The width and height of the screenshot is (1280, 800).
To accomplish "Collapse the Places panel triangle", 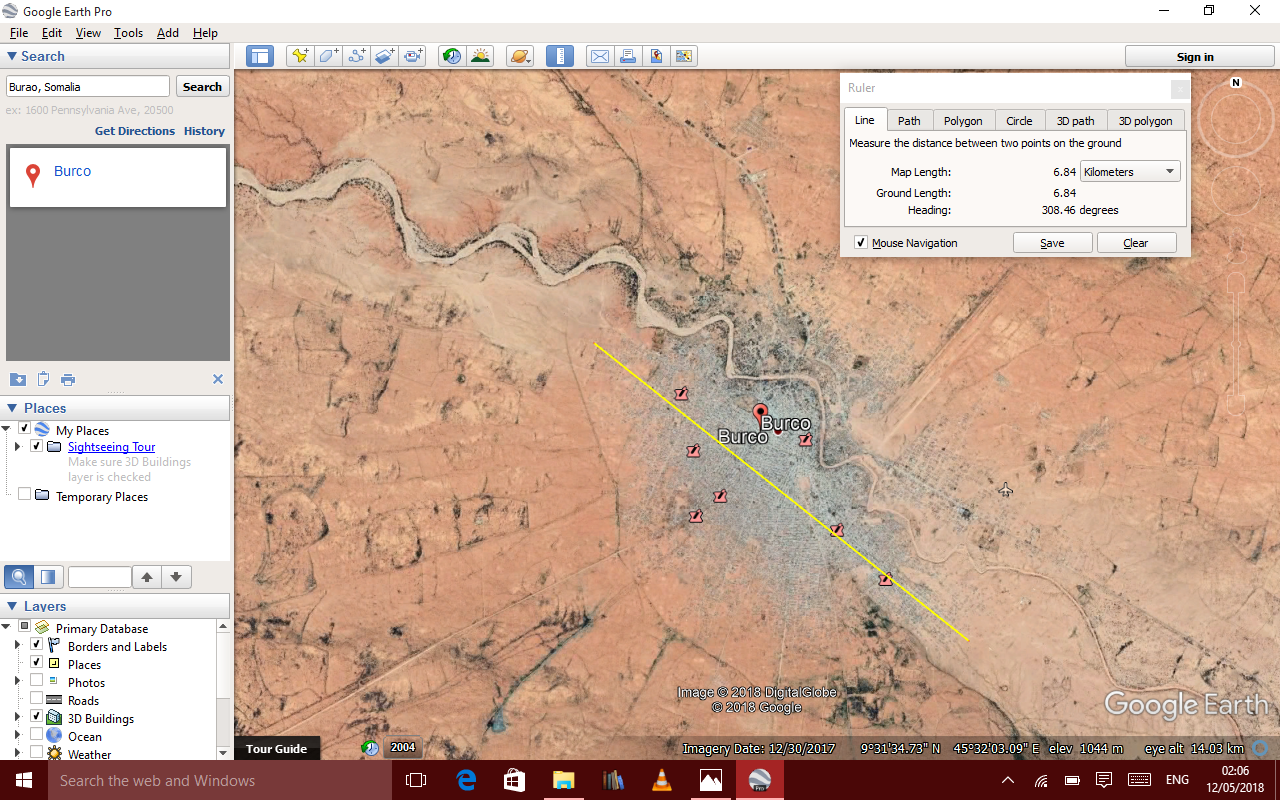I will (12, 408).
